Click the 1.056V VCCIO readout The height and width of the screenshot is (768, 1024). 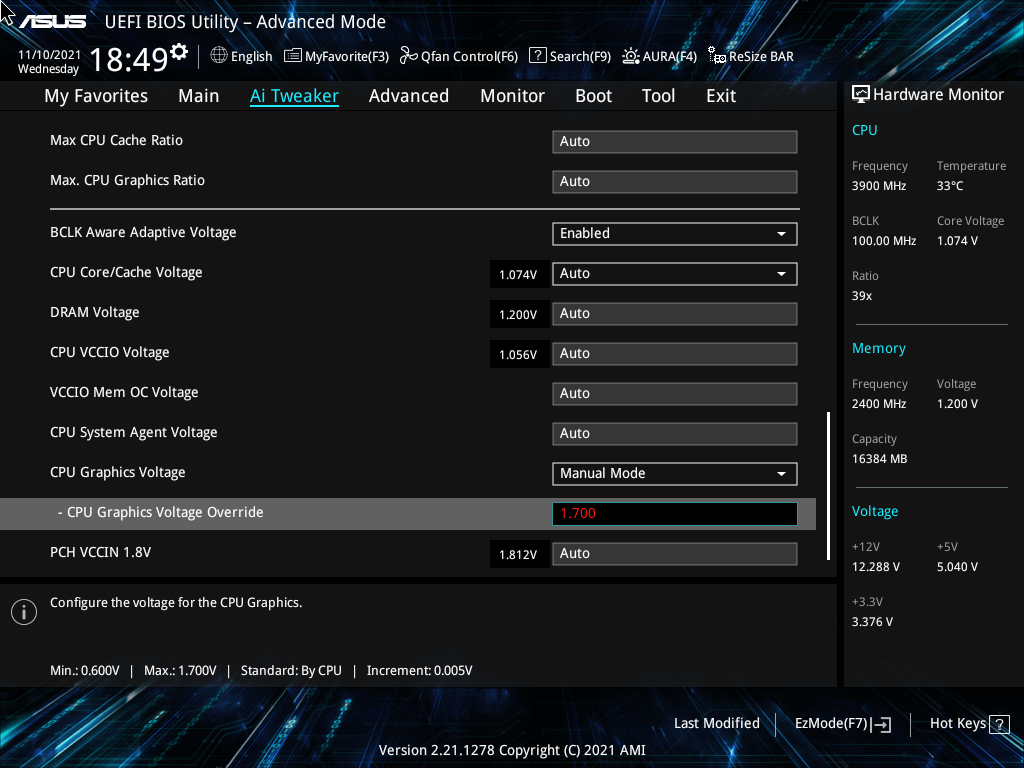(x=518, y=354)
